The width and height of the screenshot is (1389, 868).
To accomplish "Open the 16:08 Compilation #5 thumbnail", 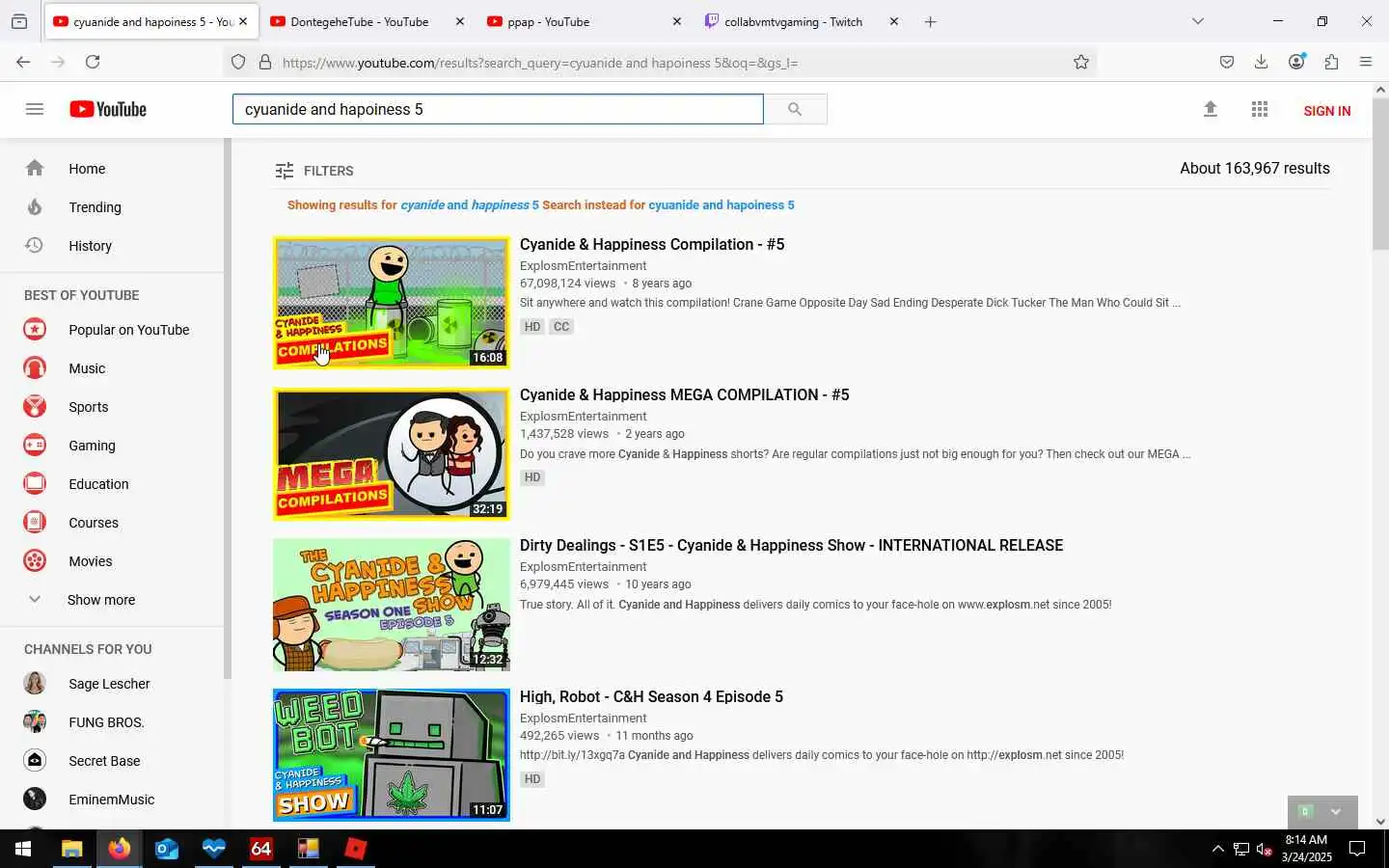I will coord(392,303).
